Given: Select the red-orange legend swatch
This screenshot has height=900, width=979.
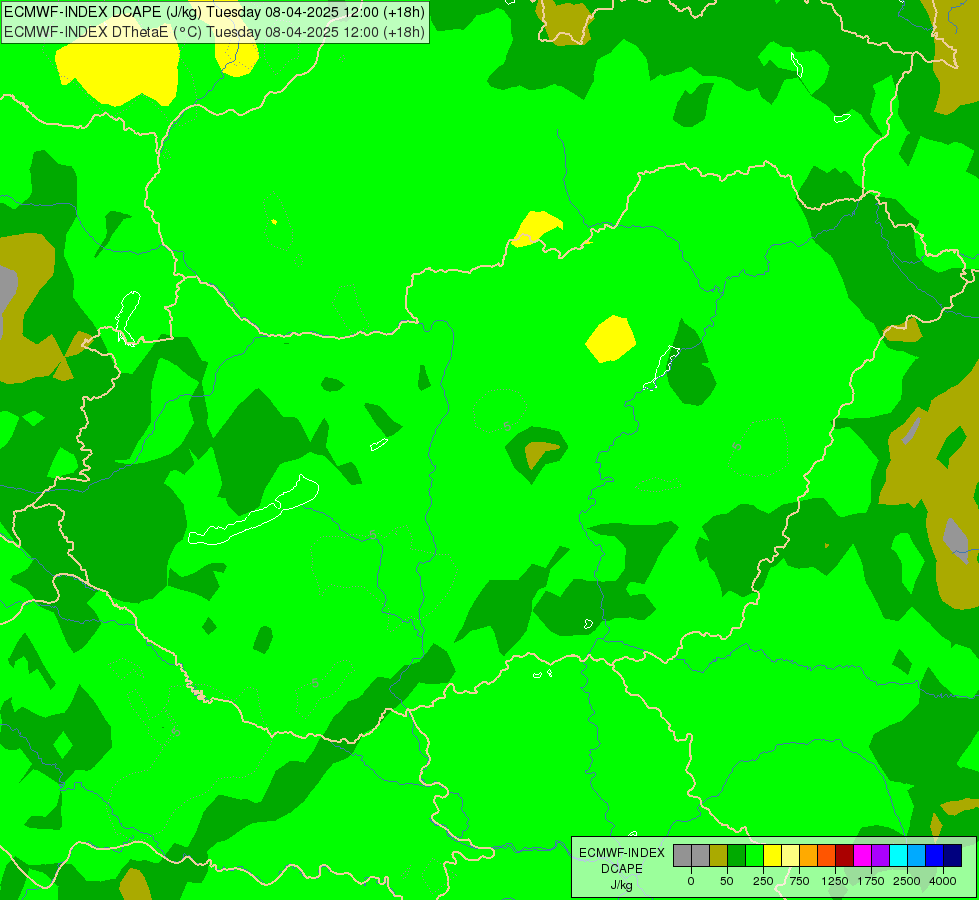Looking at the screenshot, I should [x=827, y=856].
